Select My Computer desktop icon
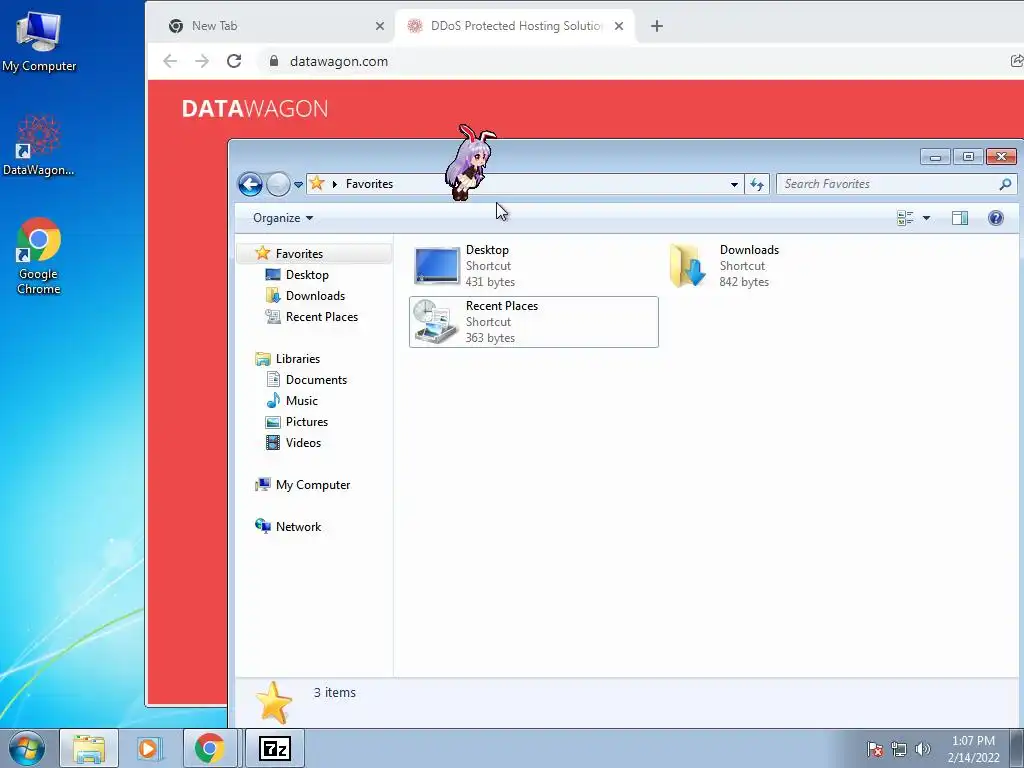The width and height of the screenshot is (1024, 768). [39, 40]
